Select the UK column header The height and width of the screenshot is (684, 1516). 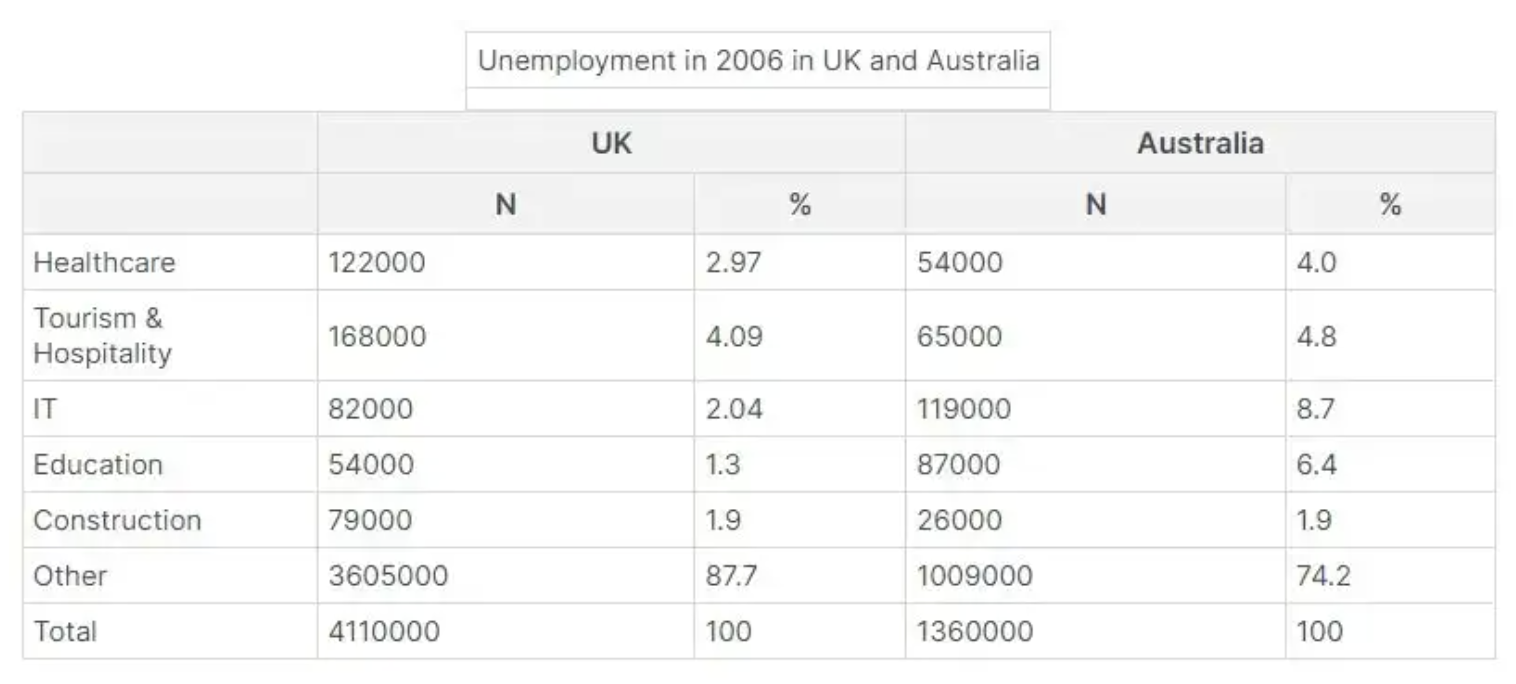[x=611, y=143]
